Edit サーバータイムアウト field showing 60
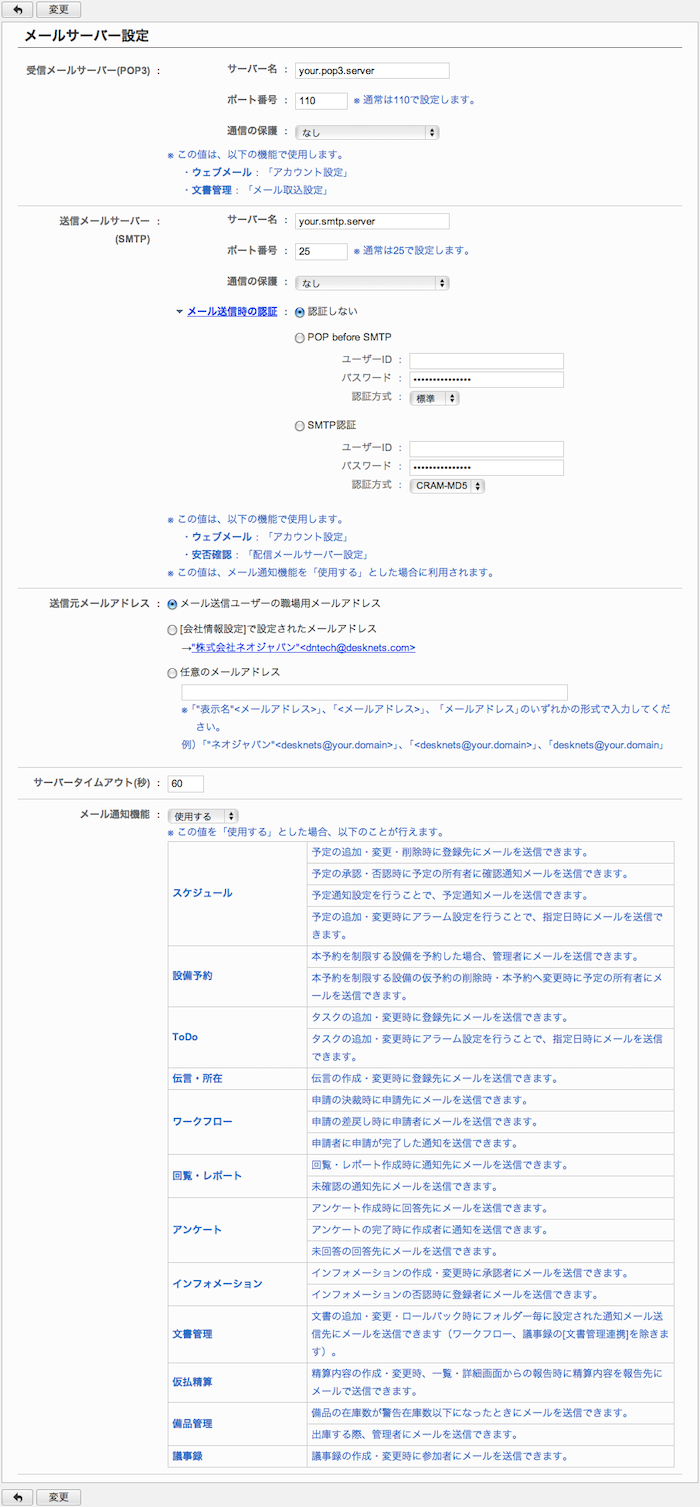 [186, 783]
